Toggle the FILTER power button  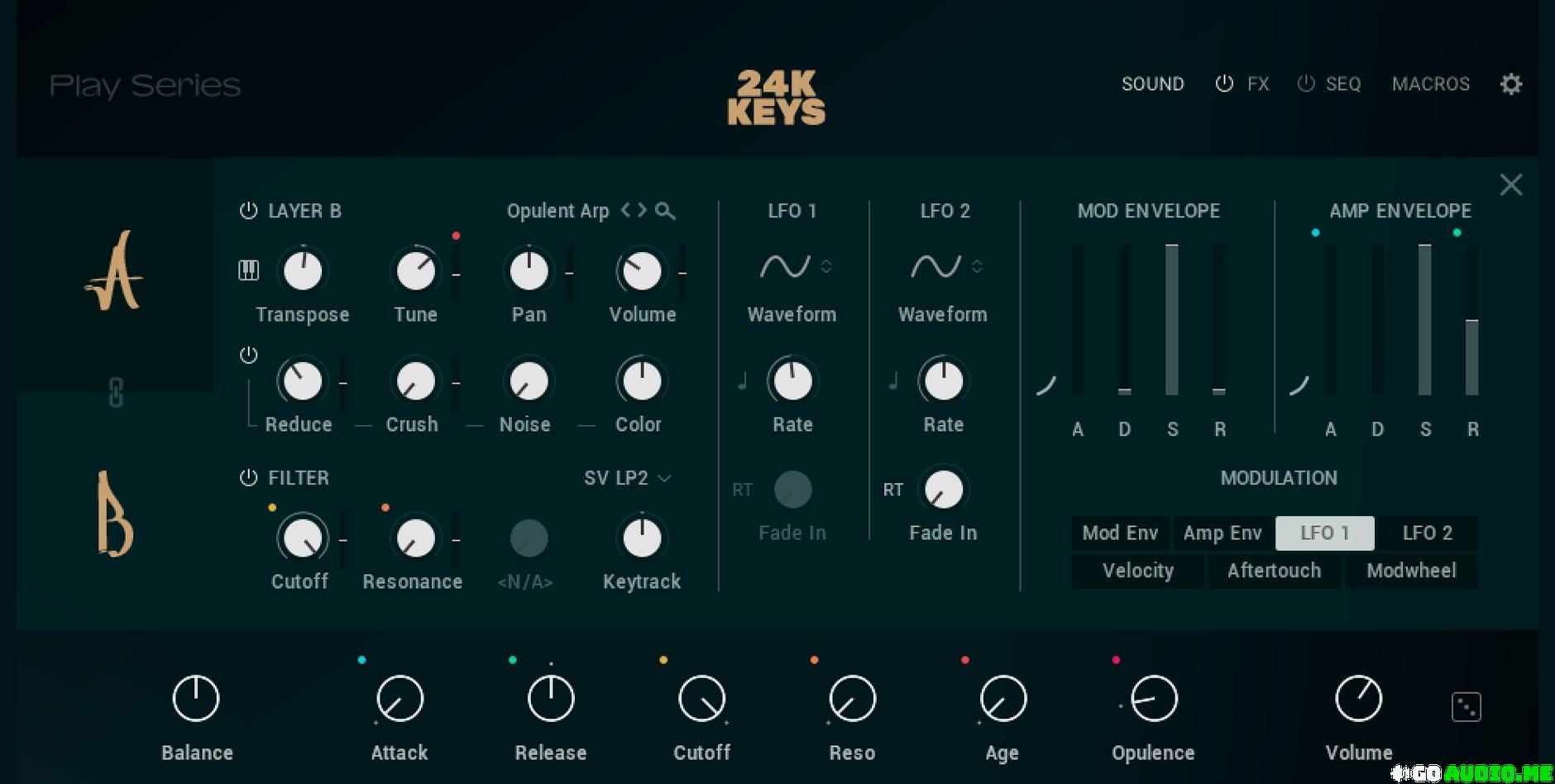248,478
